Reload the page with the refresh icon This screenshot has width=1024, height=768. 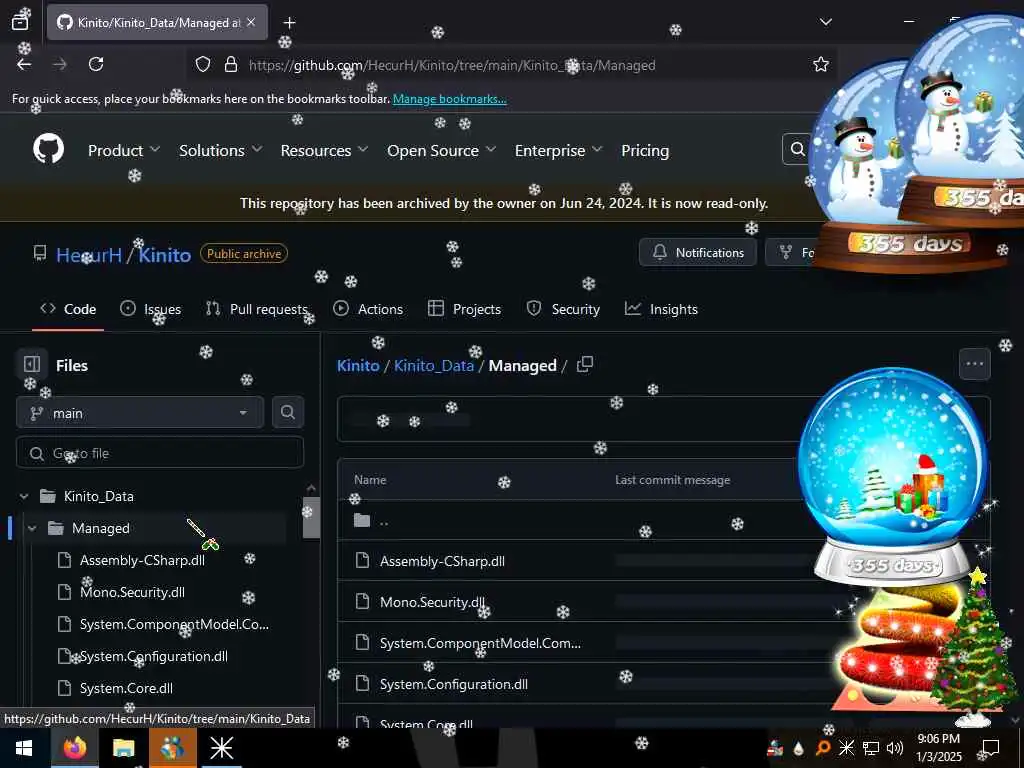[x=96, y=64]
